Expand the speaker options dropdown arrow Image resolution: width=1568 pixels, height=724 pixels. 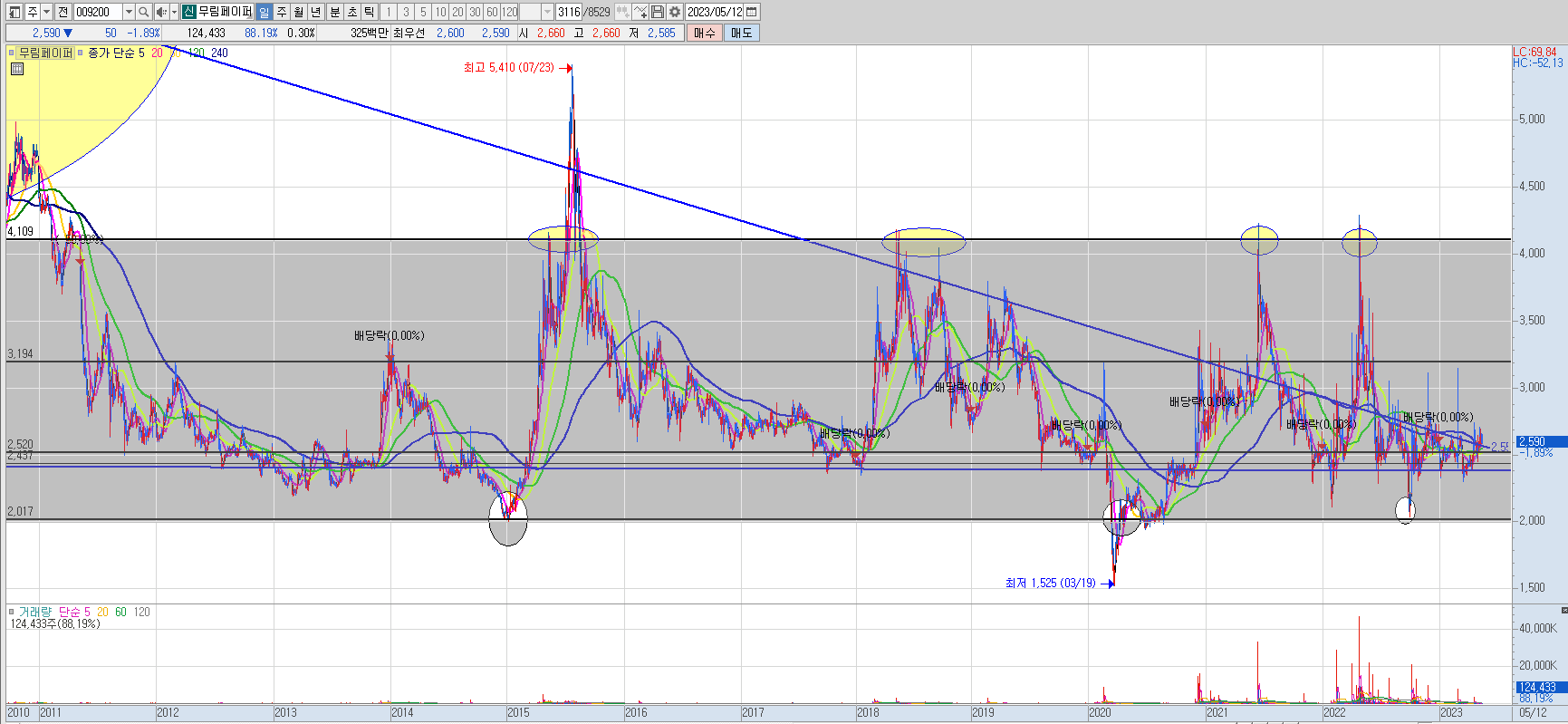pos(174,12)
